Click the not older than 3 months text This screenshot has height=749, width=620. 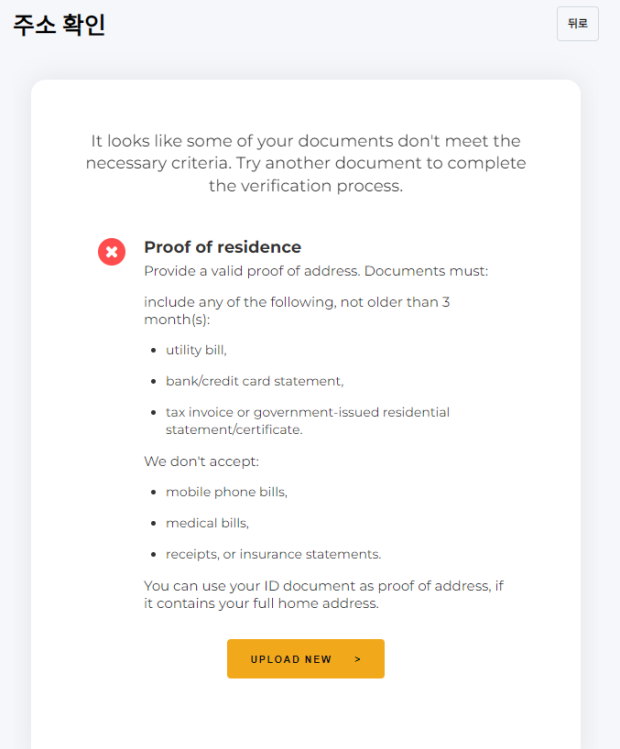[x=297, y=310]
